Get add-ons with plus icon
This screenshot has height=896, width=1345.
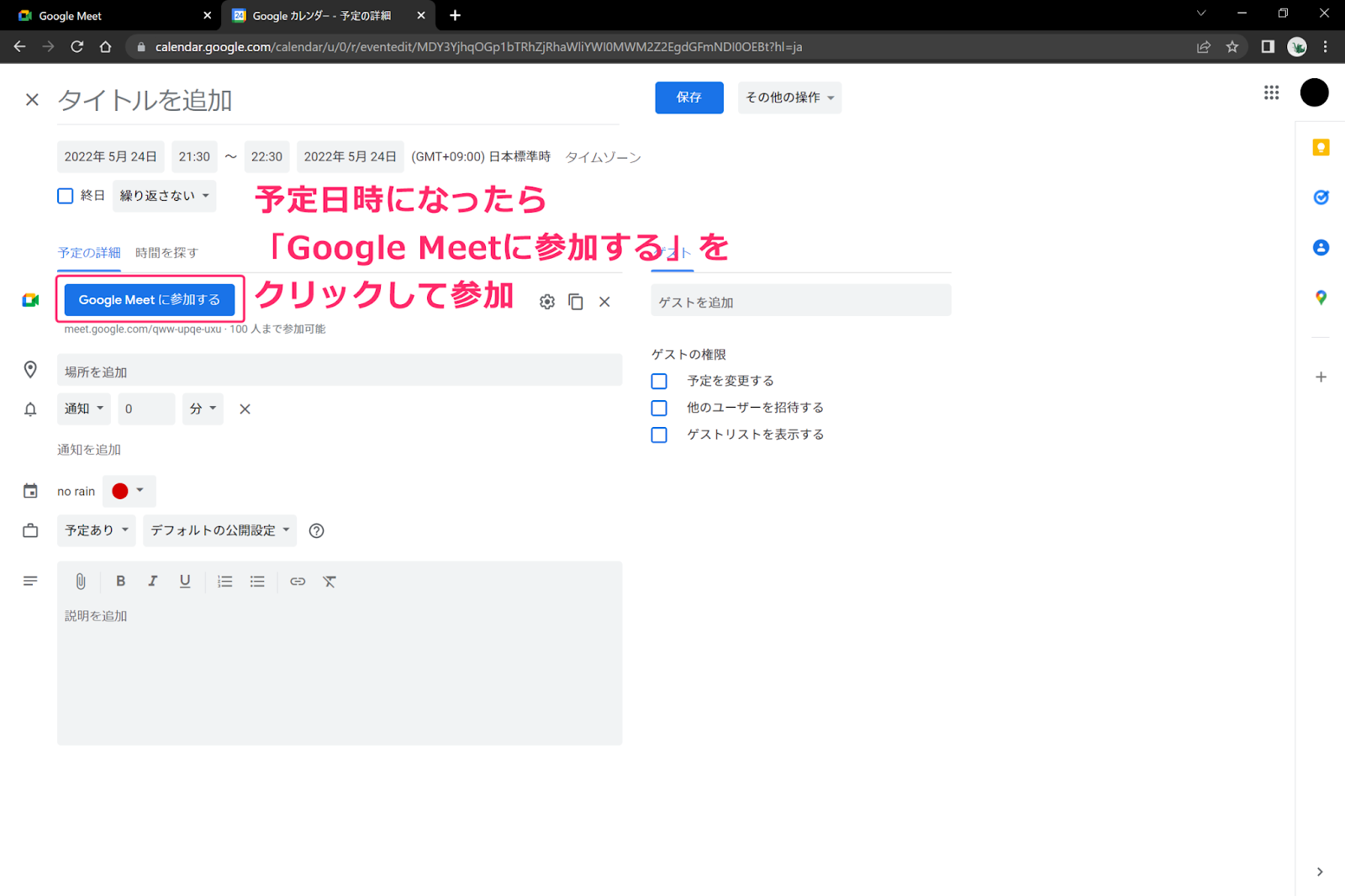1321,377
